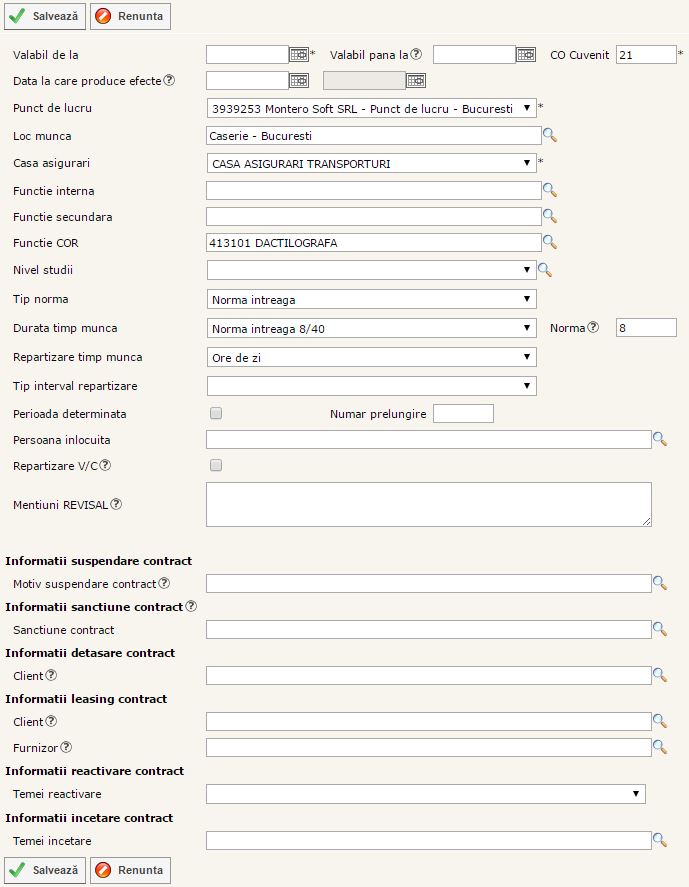Open help icon beside Mentiuni REVISAL
Screen dimensions: 689x887
point(116,504)
